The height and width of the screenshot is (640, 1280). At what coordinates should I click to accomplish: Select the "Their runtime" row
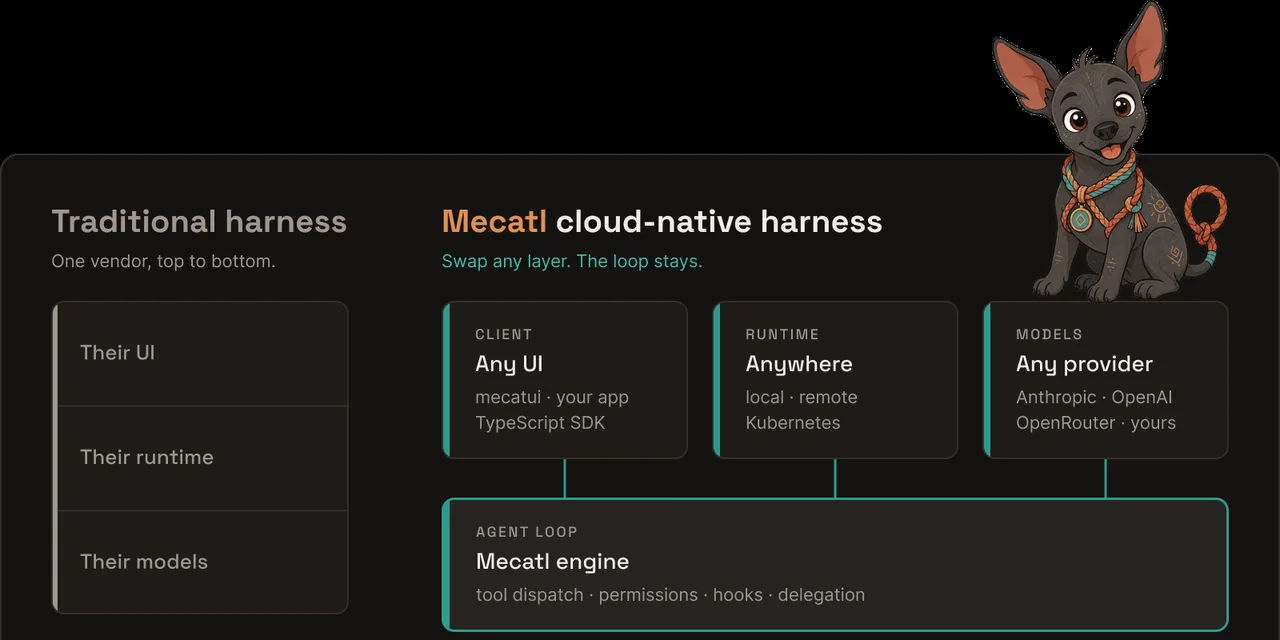coord(201,458)
